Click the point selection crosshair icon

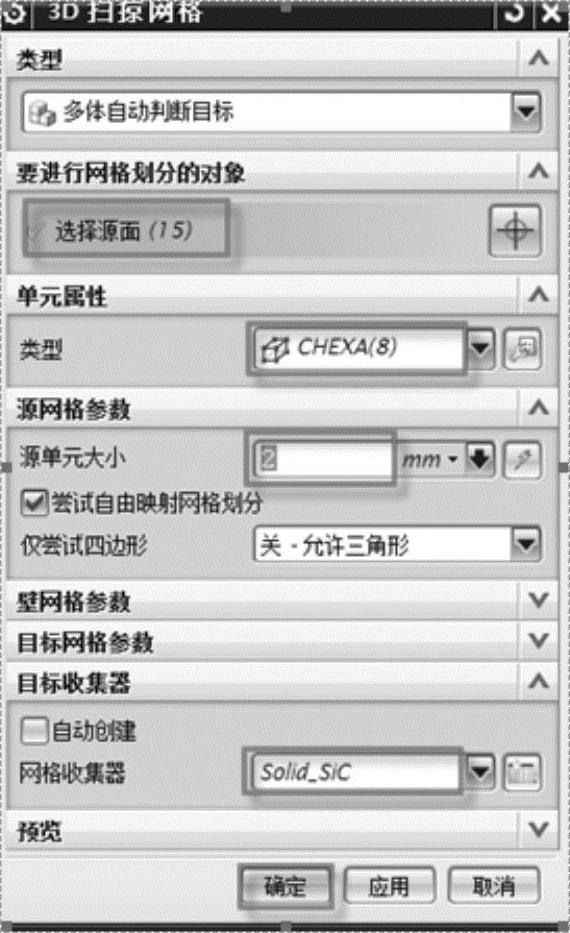pyautogui.click(x=515, y=230)
